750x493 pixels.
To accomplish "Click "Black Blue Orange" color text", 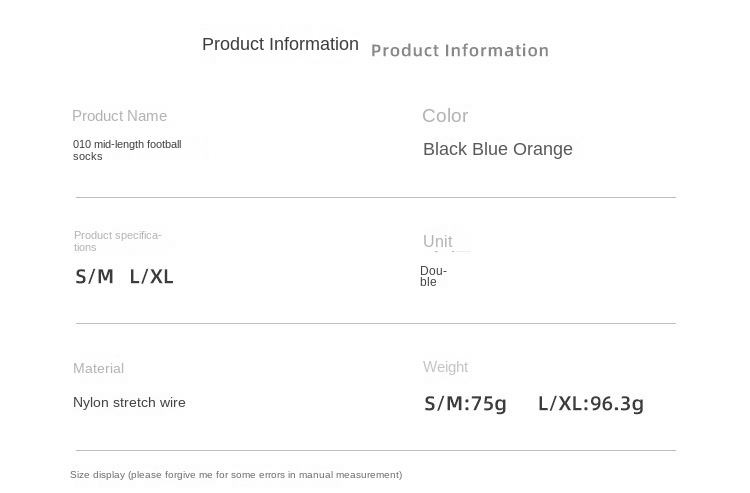I will click(x=498, y=149).
